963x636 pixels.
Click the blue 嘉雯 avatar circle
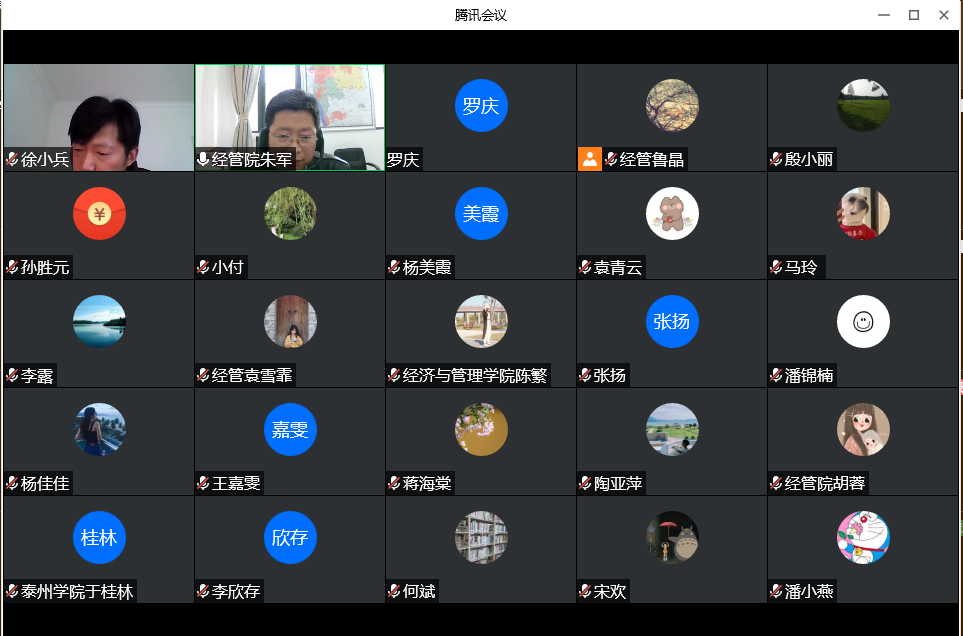[290, 429]
